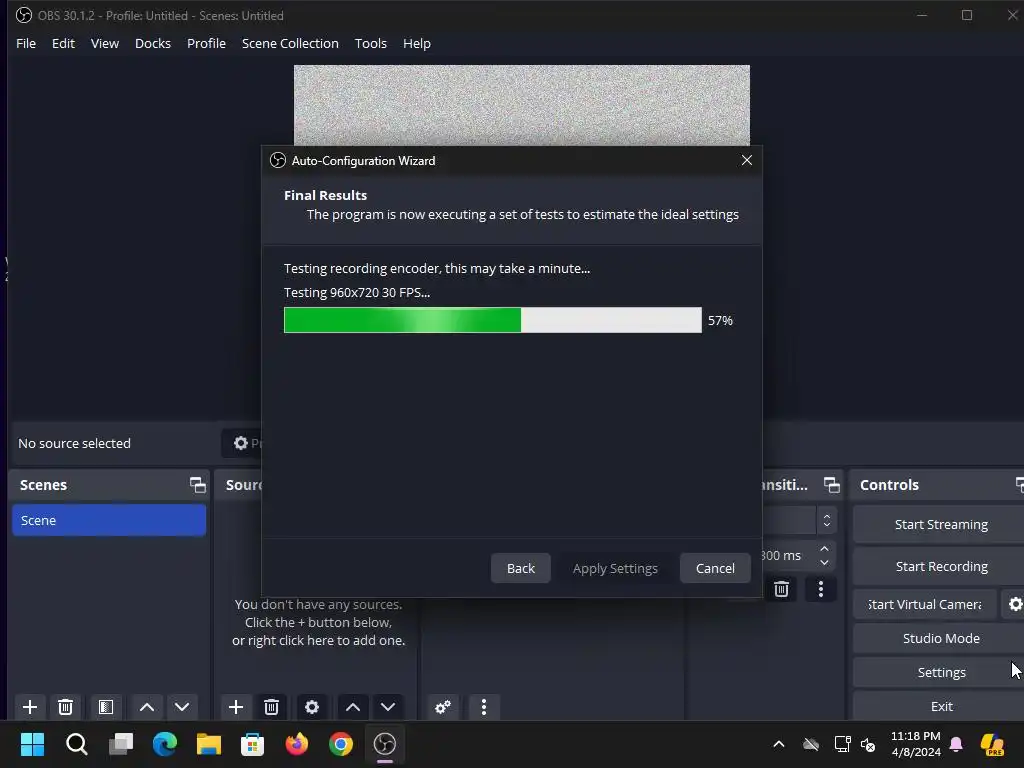Click the transition duration ms field

(788, 556)
